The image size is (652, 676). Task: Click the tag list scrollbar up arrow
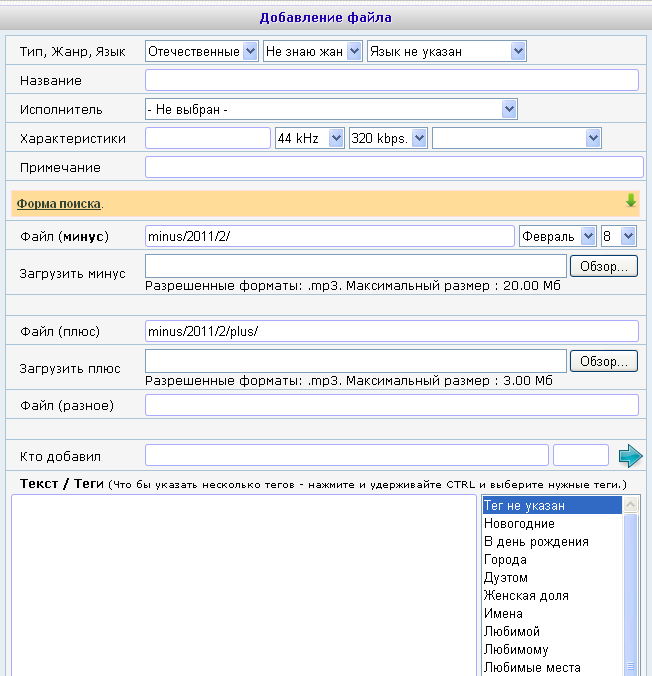pyautogui.click(x=630, y=505)
